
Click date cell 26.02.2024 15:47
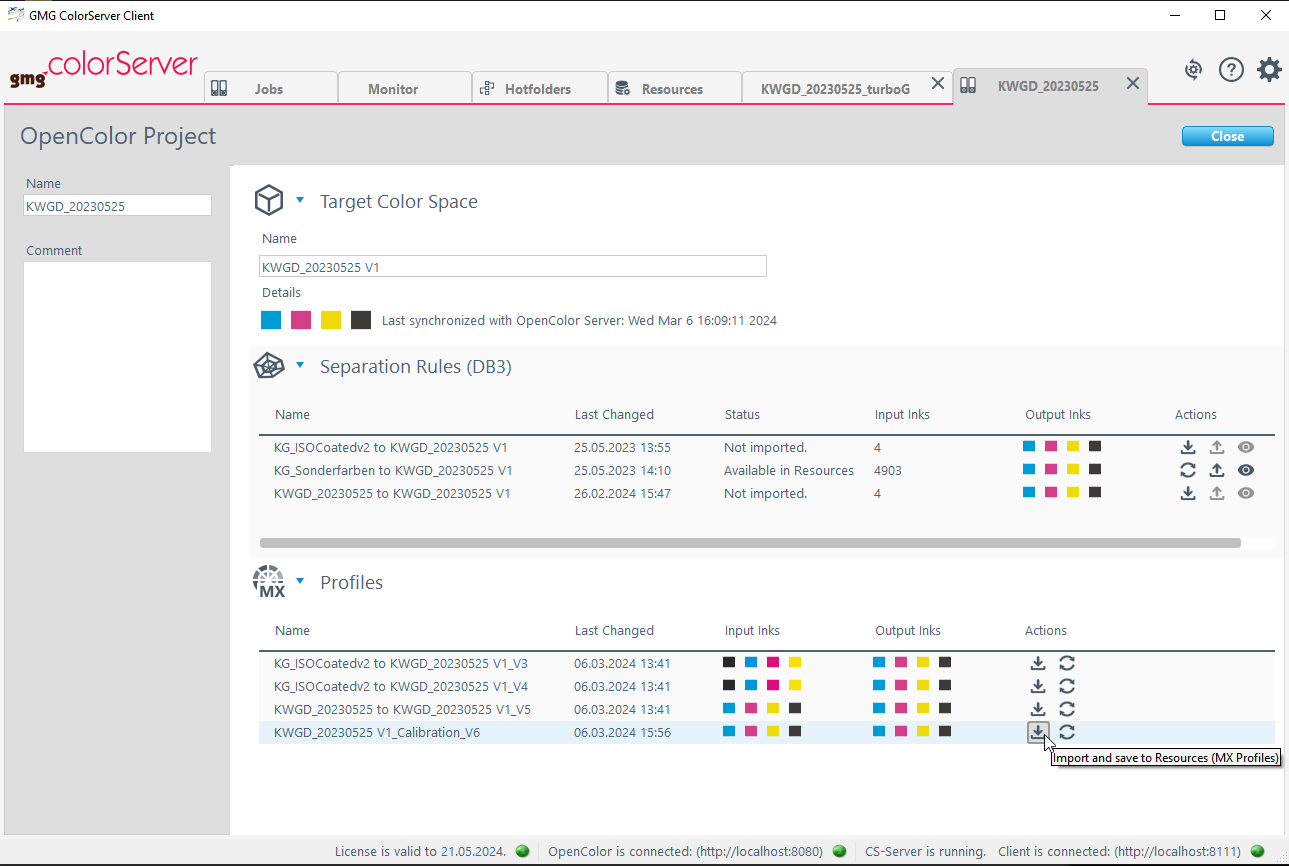click(x=622, y=493)
